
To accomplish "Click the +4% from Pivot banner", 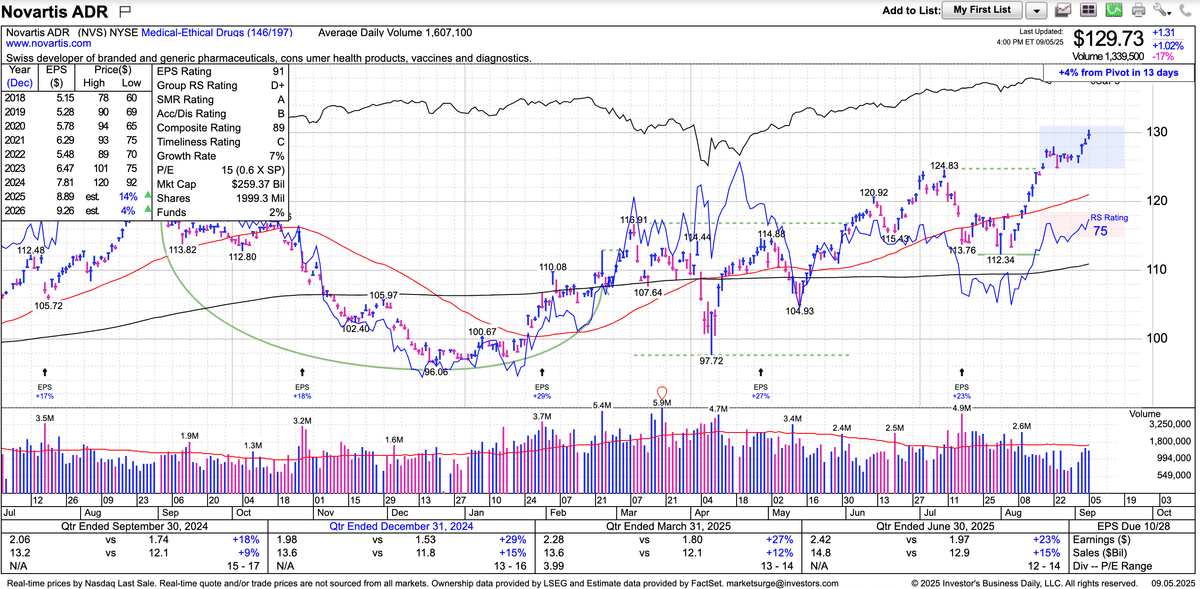I will coord(1118,73).
